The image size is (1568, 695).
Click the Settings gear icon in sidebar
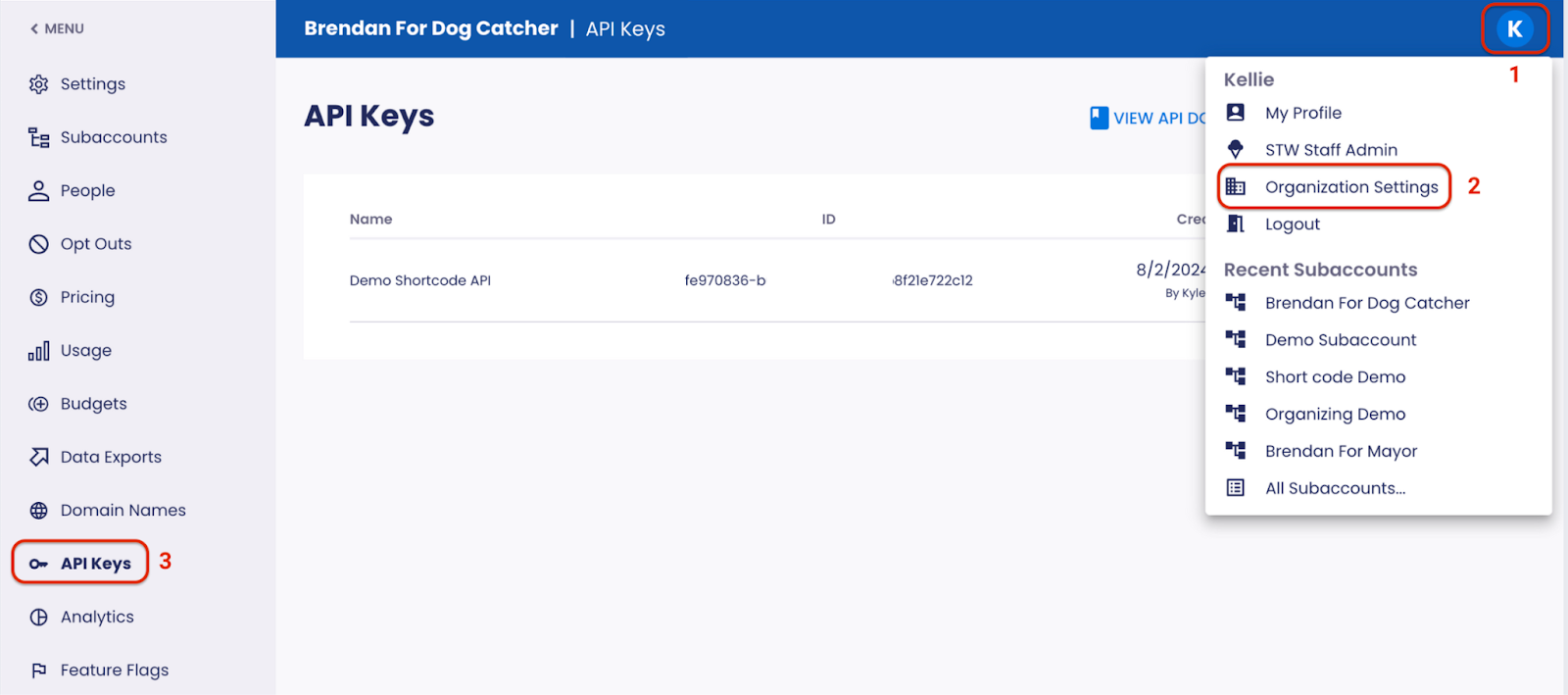pos(38,84)
